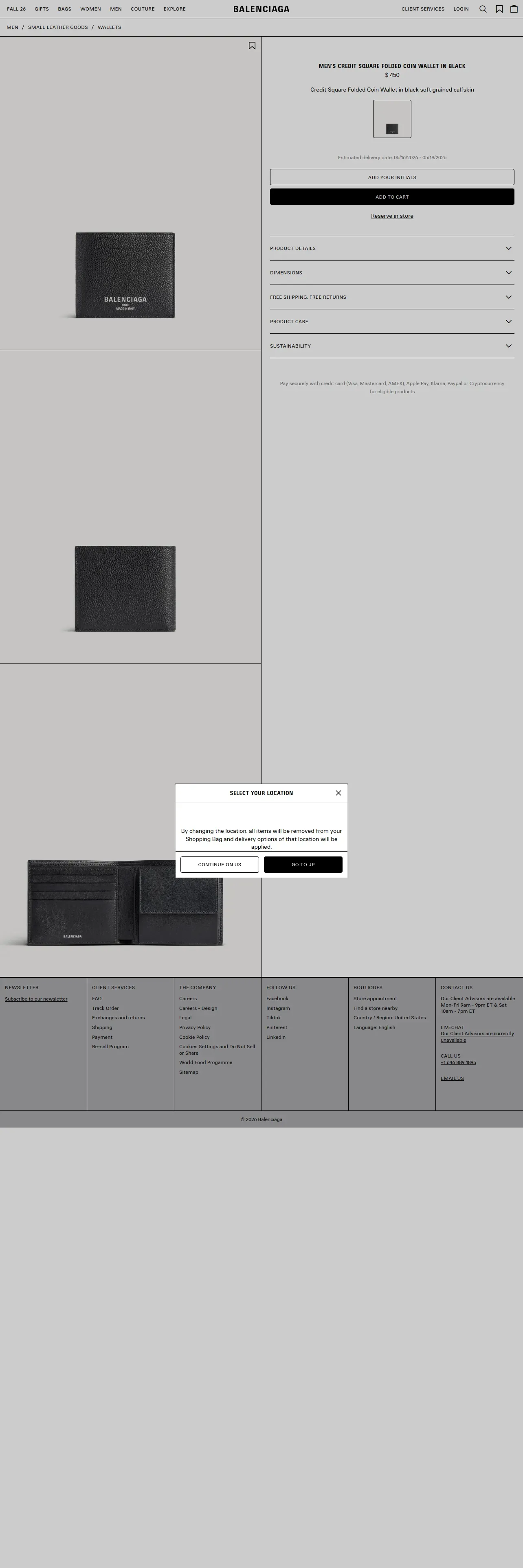Go to Small Leather Goods breadcrumb
Viewport: 523px width, 1568px height.
[x=58, y=27]
